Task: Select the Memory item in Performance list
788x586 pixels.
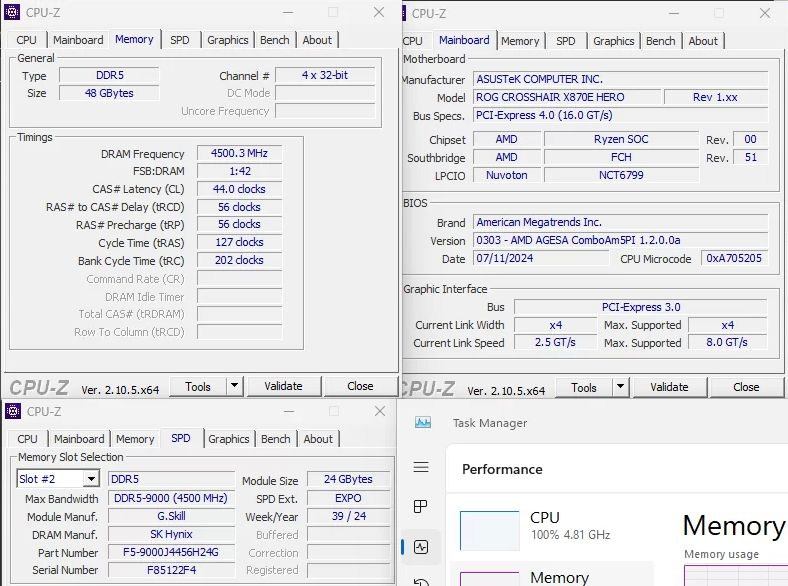Action: pos(559,577)
